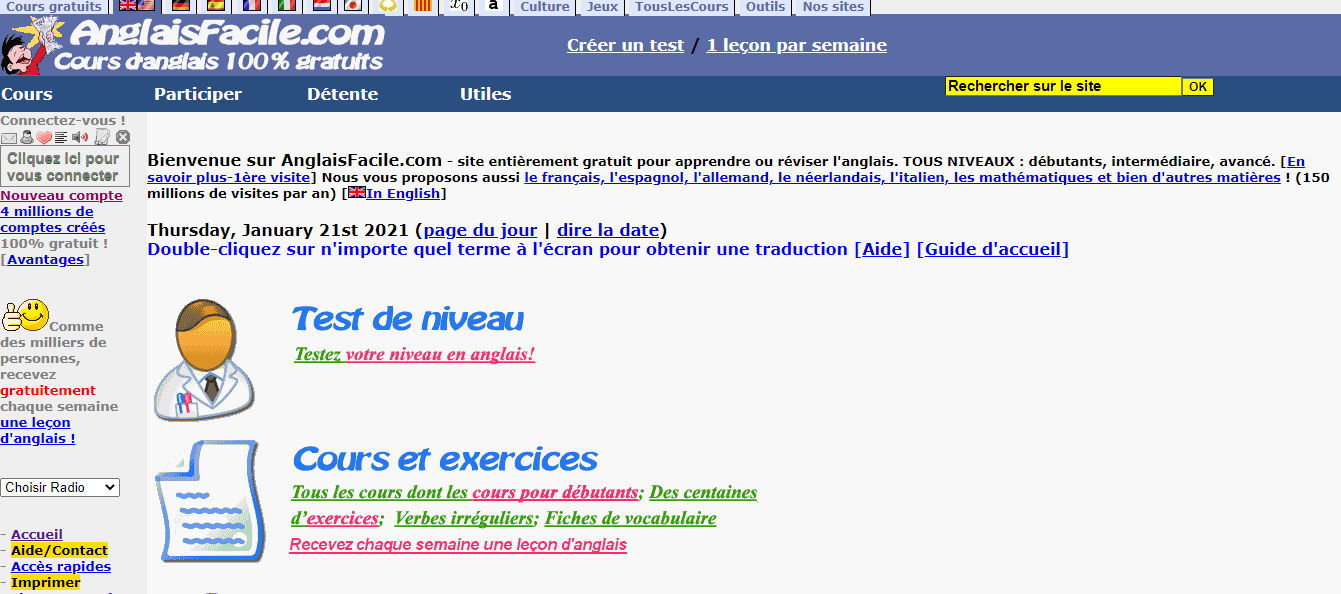Viewport: 1341px width, 594px height.
Task: Switch to the Jeux tab
Action: [602, 6]
